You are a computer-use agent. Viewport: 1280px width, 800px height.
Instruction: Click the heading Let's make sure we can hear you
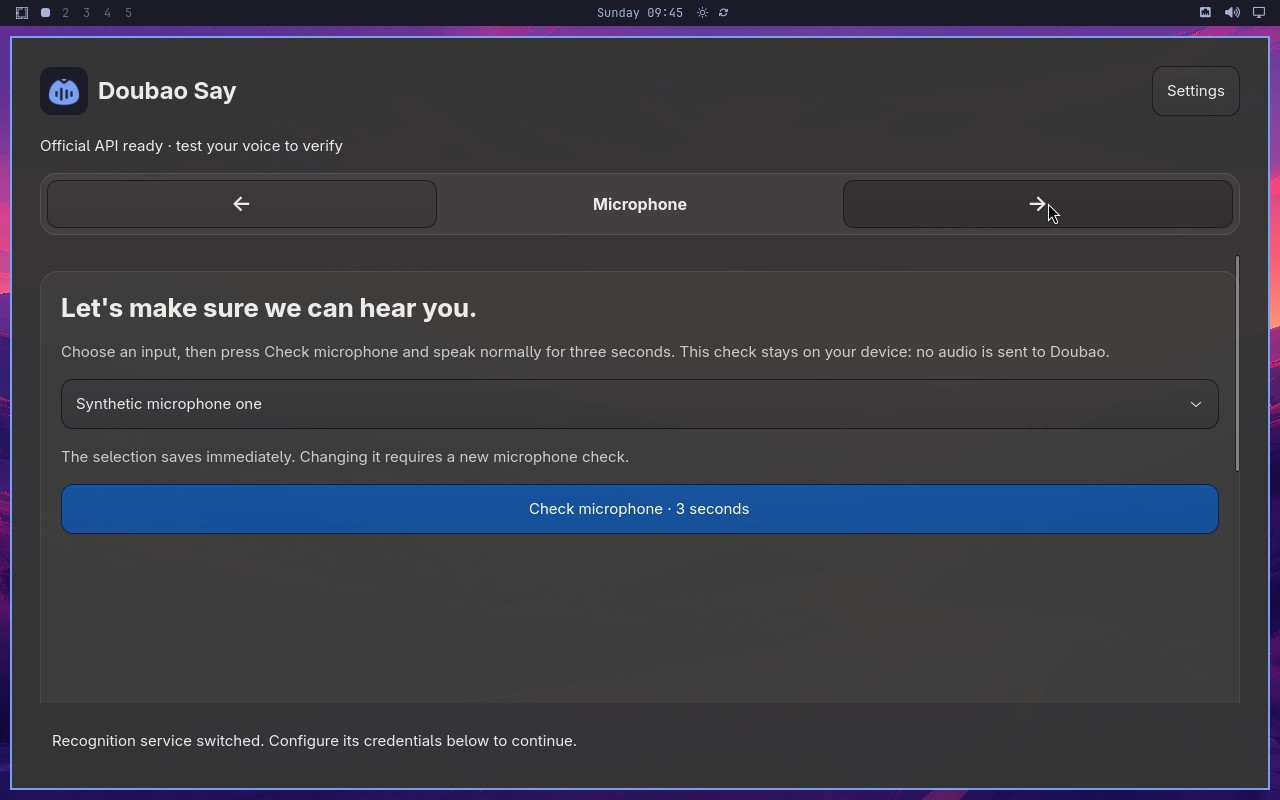pos(269,308)
